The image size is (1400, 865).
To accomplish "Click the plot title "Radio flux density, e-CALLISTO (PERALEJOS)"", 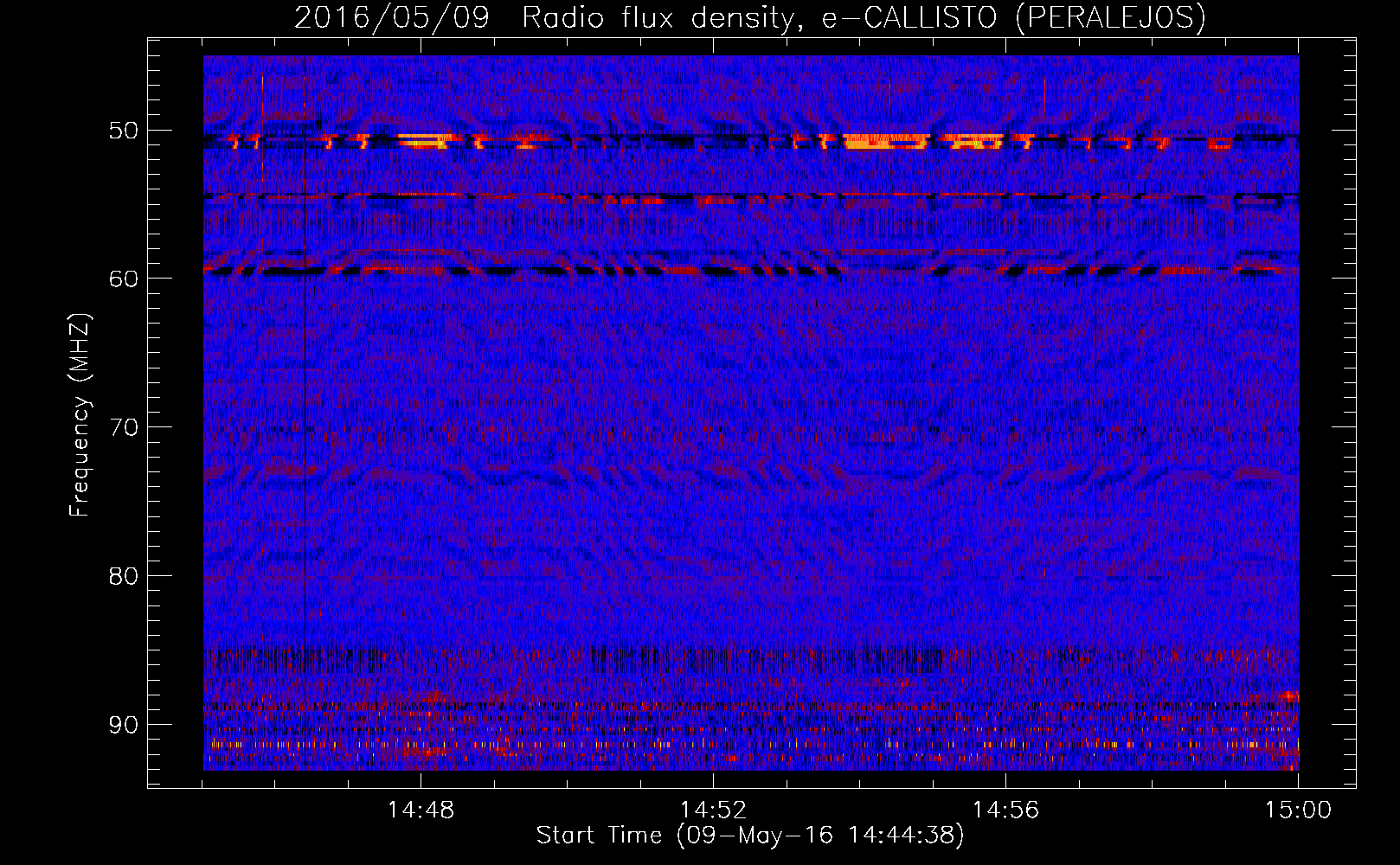I will point(864,18).
